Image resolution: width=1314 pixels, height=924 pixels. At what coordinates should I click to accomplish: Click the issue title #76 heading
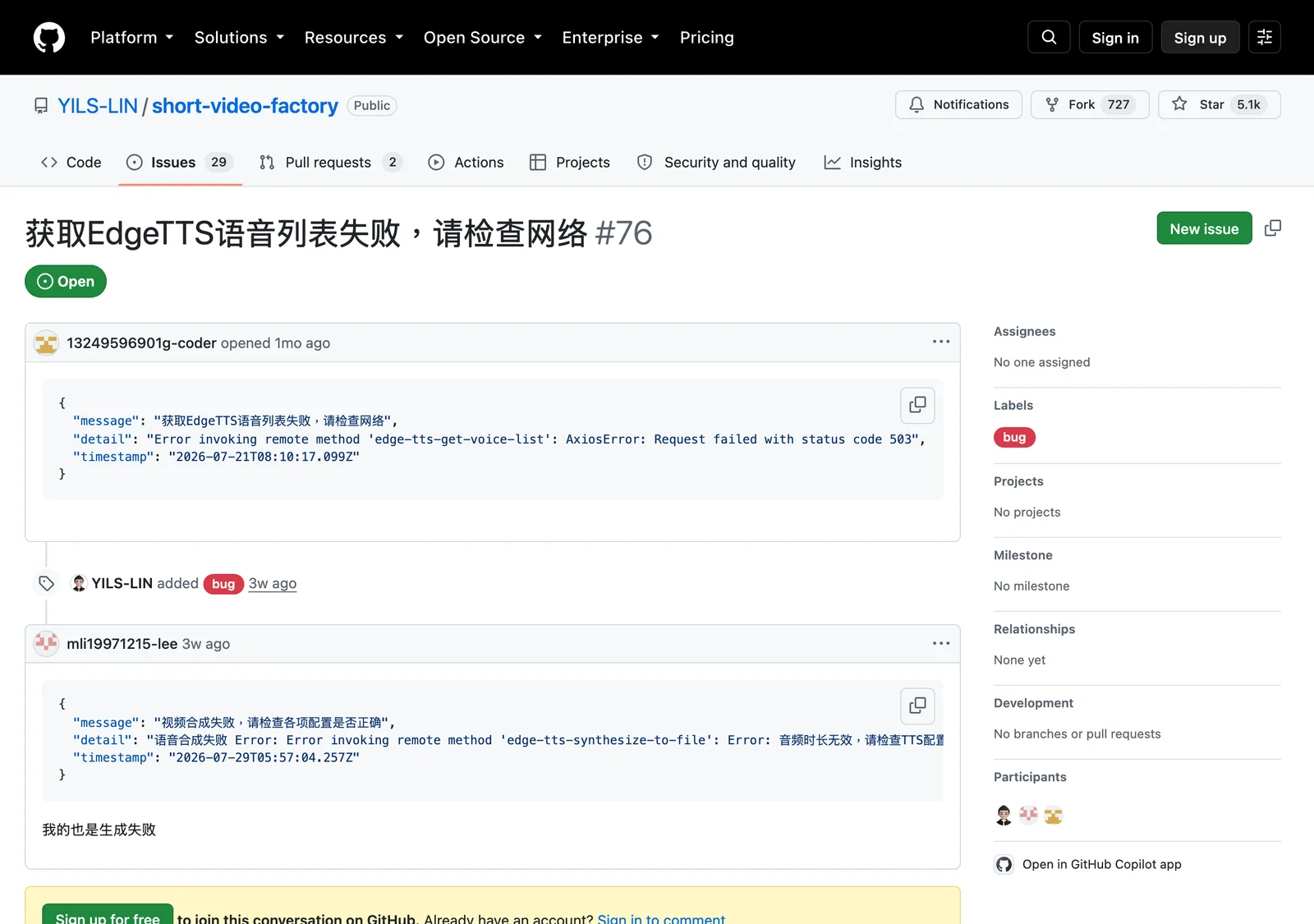tap(338, 233)
